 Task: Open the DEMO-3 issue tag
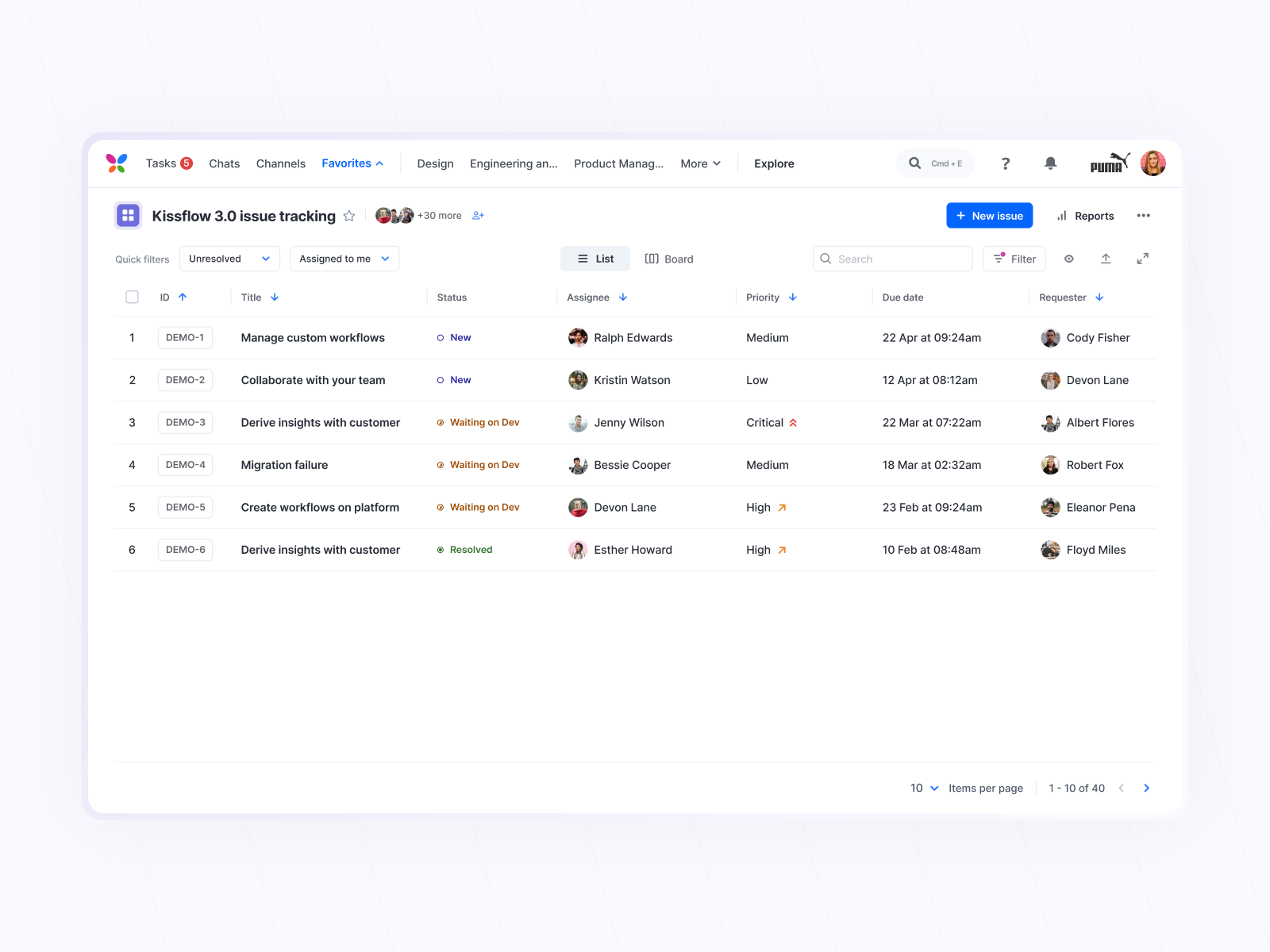click(185, 423)
